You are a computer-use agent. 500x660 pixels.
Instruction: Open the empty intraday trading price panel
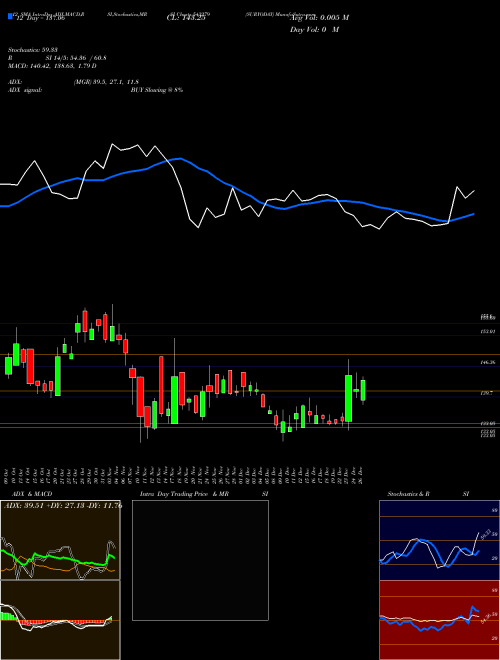(200, 560)
